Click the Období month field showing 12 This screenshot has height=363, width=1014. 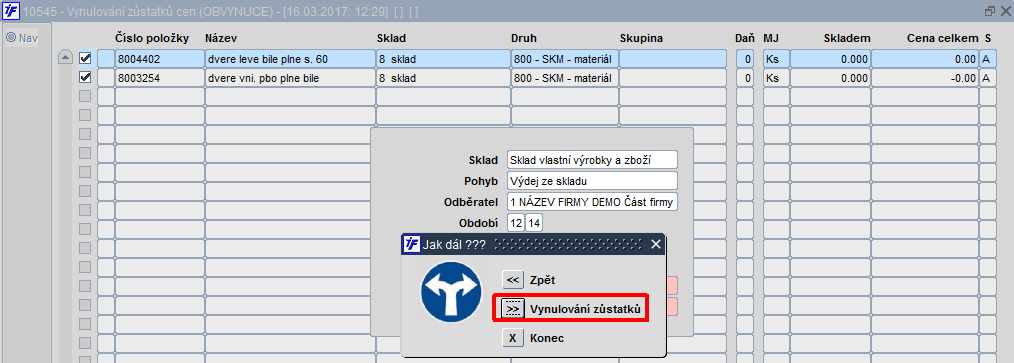(515, 223)
